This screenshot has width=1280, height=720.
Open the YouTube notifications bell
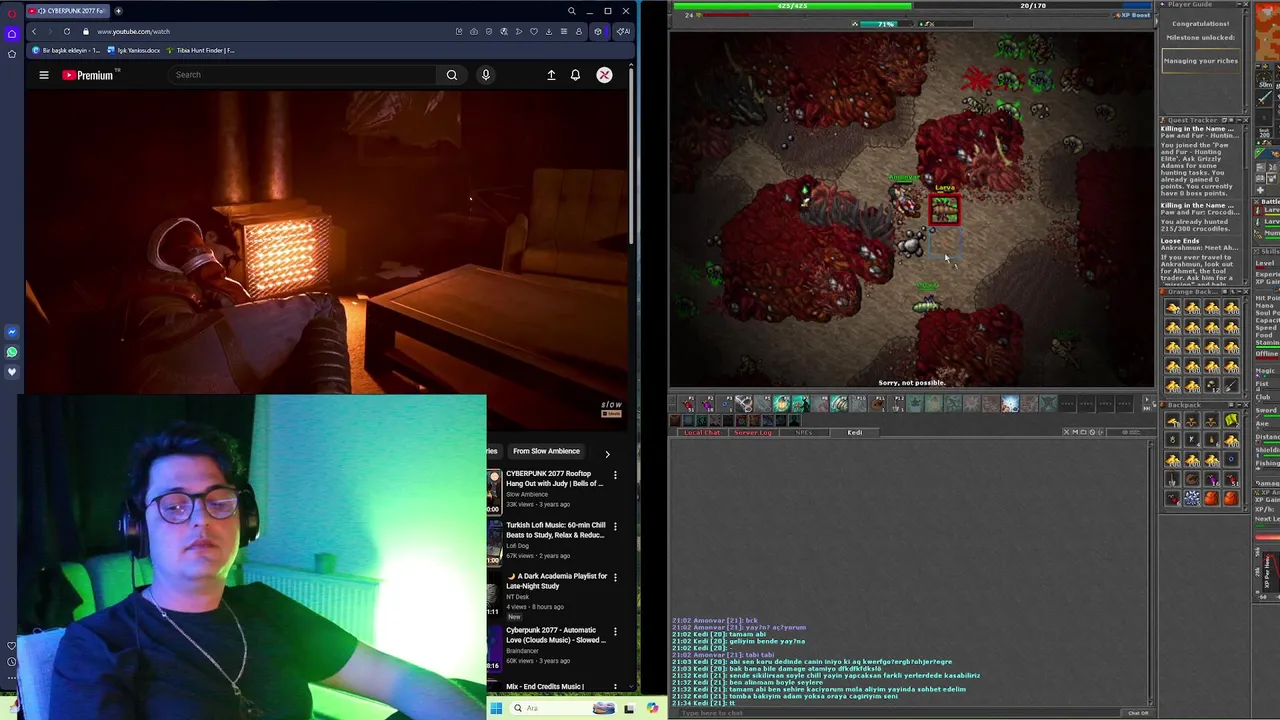tap(575, 75)
